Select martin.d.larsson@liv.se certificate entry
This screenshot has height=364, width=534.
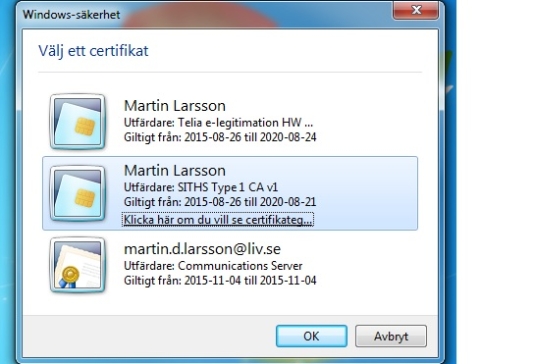pyautogui.click(x=230, y=265)
